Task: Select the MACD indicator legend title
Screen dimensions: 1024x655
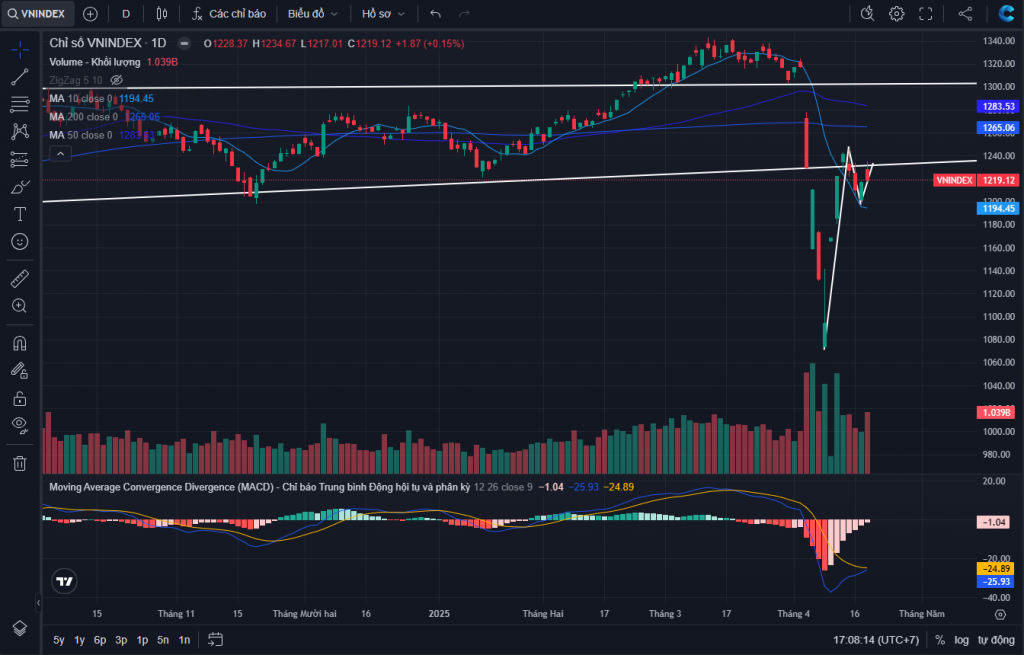Action: pos(259,487)
